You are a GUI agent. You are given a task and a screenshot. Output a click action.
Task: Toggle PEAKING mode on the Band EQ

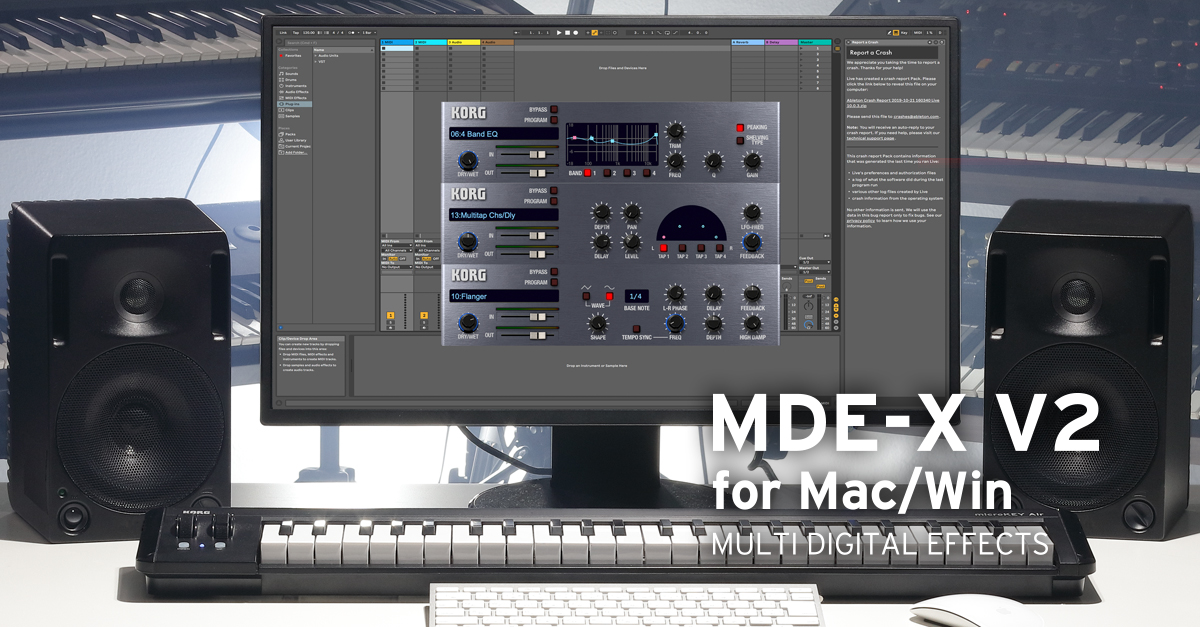740,128
